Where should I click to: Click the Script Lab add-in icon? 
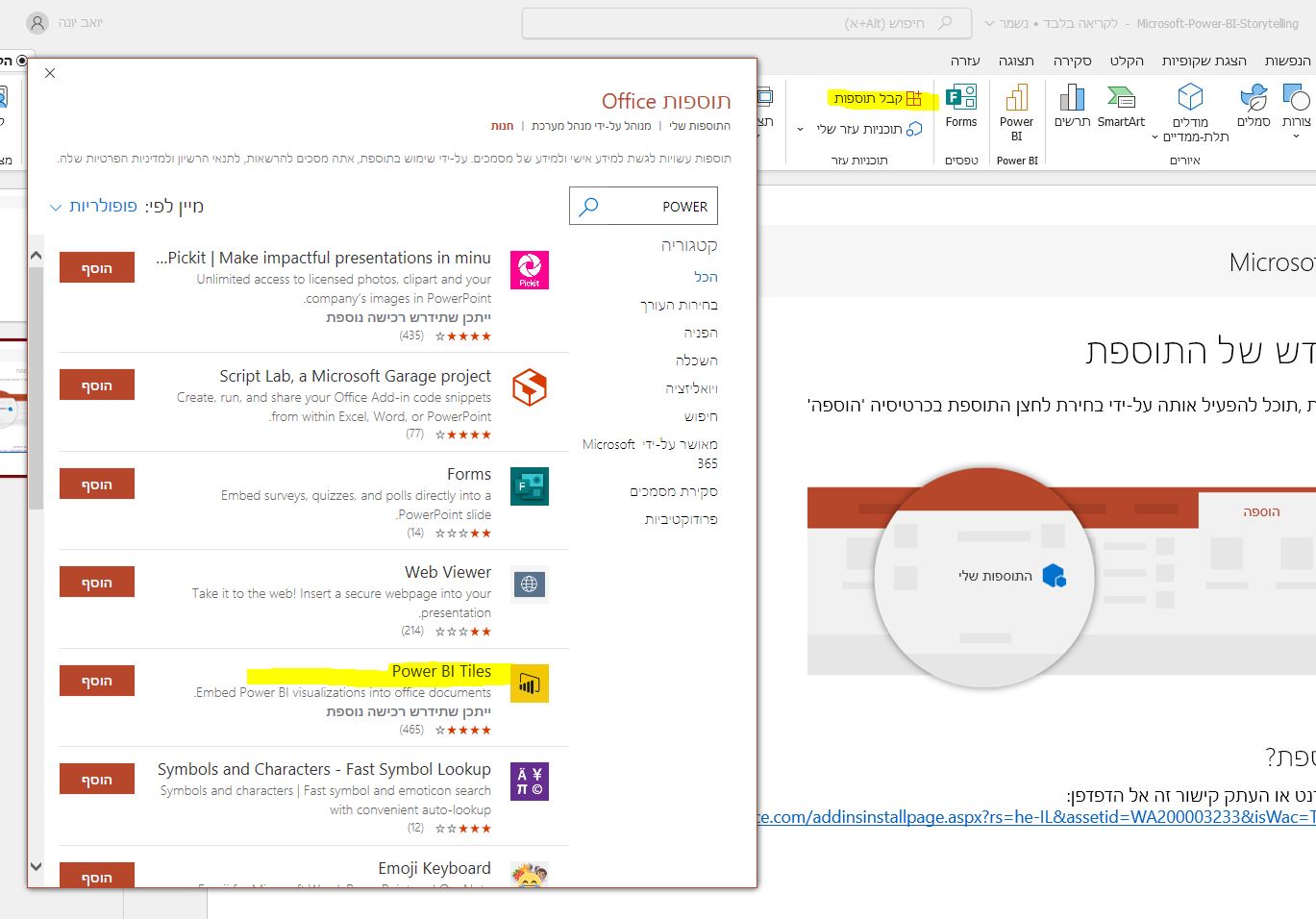click(x=530, y=387)
